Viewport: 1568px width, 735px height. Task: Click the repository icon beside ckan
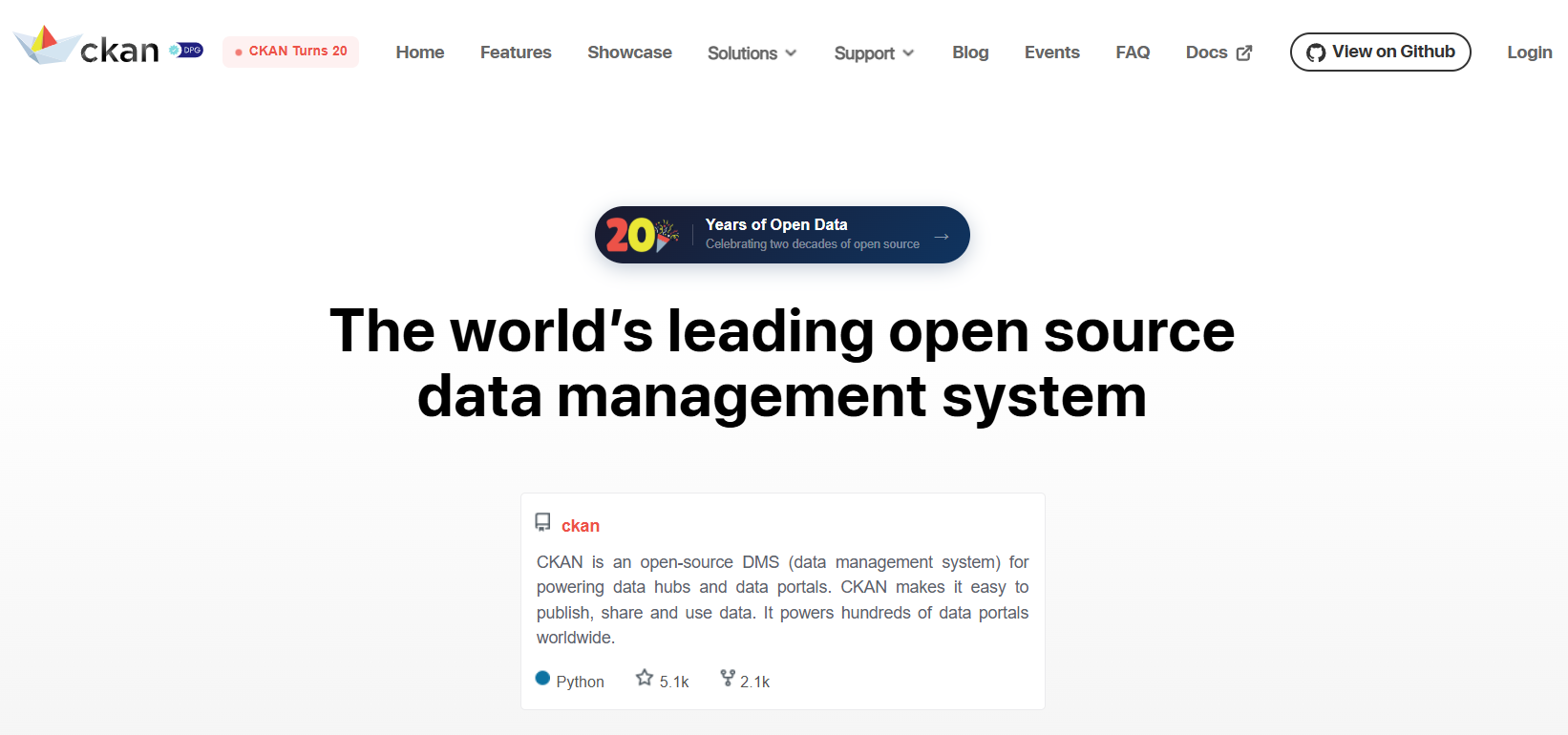(x=542, y=522)
